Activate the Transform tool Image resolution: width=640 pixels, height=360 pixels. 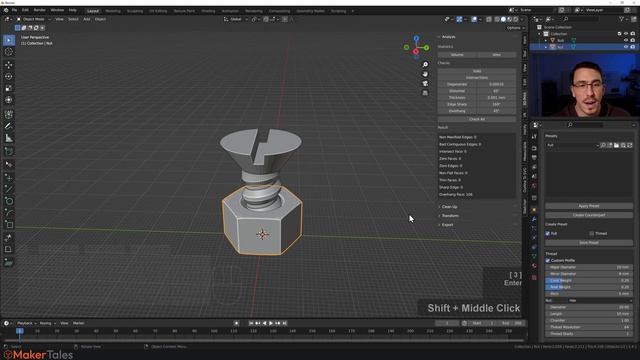[x=9, y=100]
